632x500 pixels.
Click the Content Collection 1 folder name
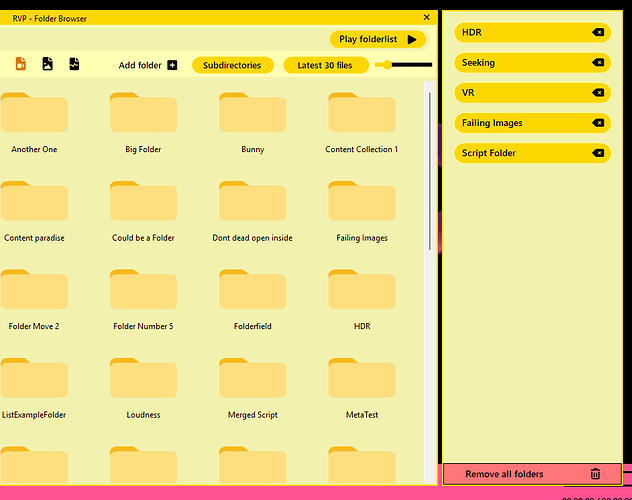coord(362,149)
